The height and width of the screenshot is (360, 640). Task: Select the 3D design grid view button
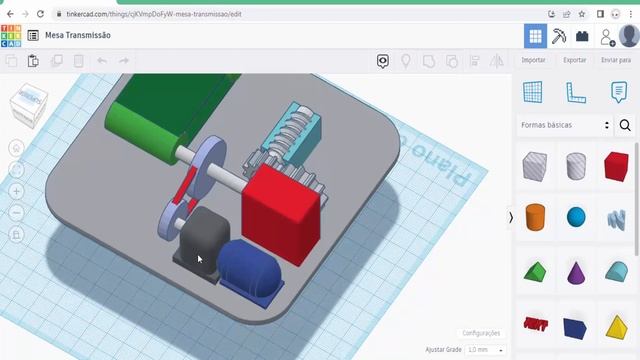pyautogui.click(x=535, y=36)
